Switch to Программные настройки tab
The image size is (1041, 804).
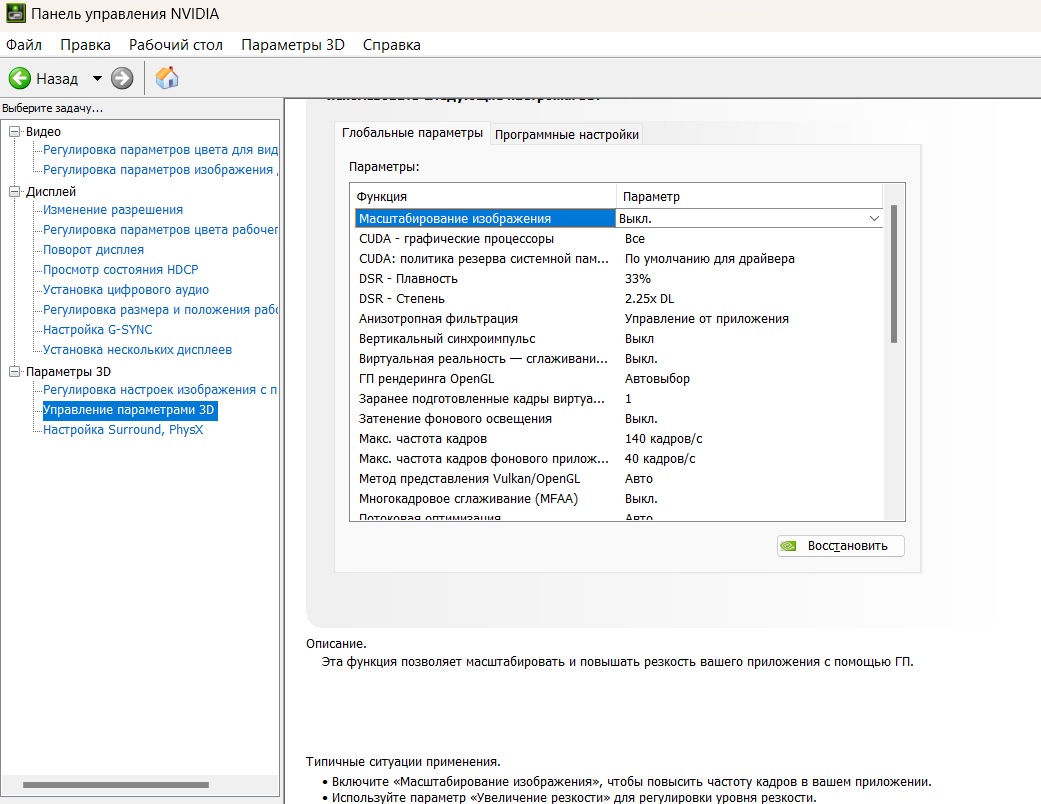pos(567,135)
